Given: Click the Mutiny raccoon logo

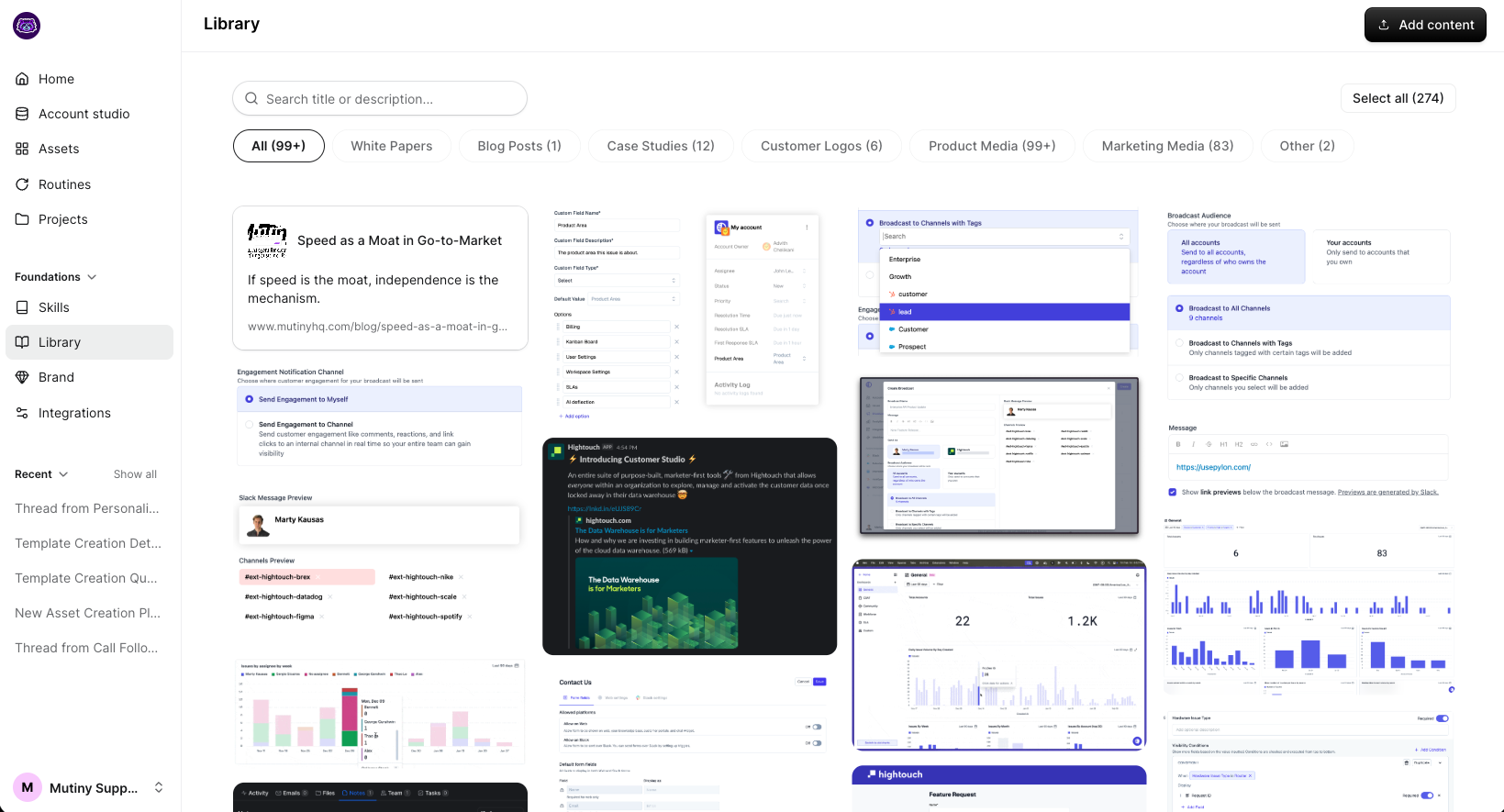Looking at the screenshot, I should 27,26.
